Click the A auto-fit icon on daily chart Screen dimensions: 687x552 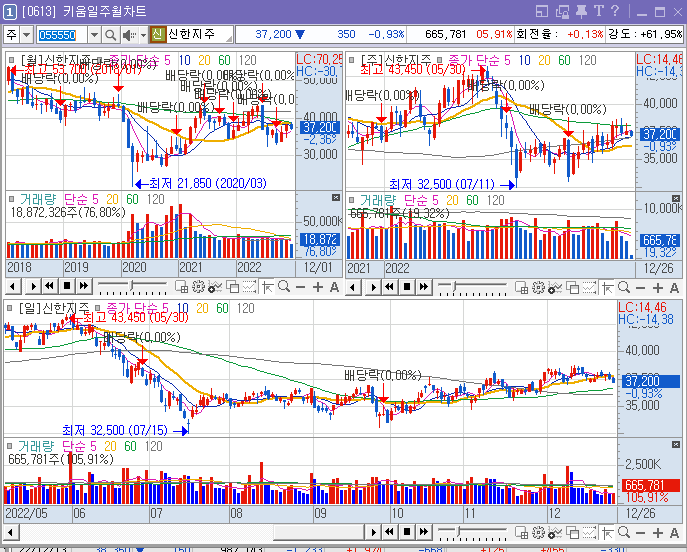[674, 533]
